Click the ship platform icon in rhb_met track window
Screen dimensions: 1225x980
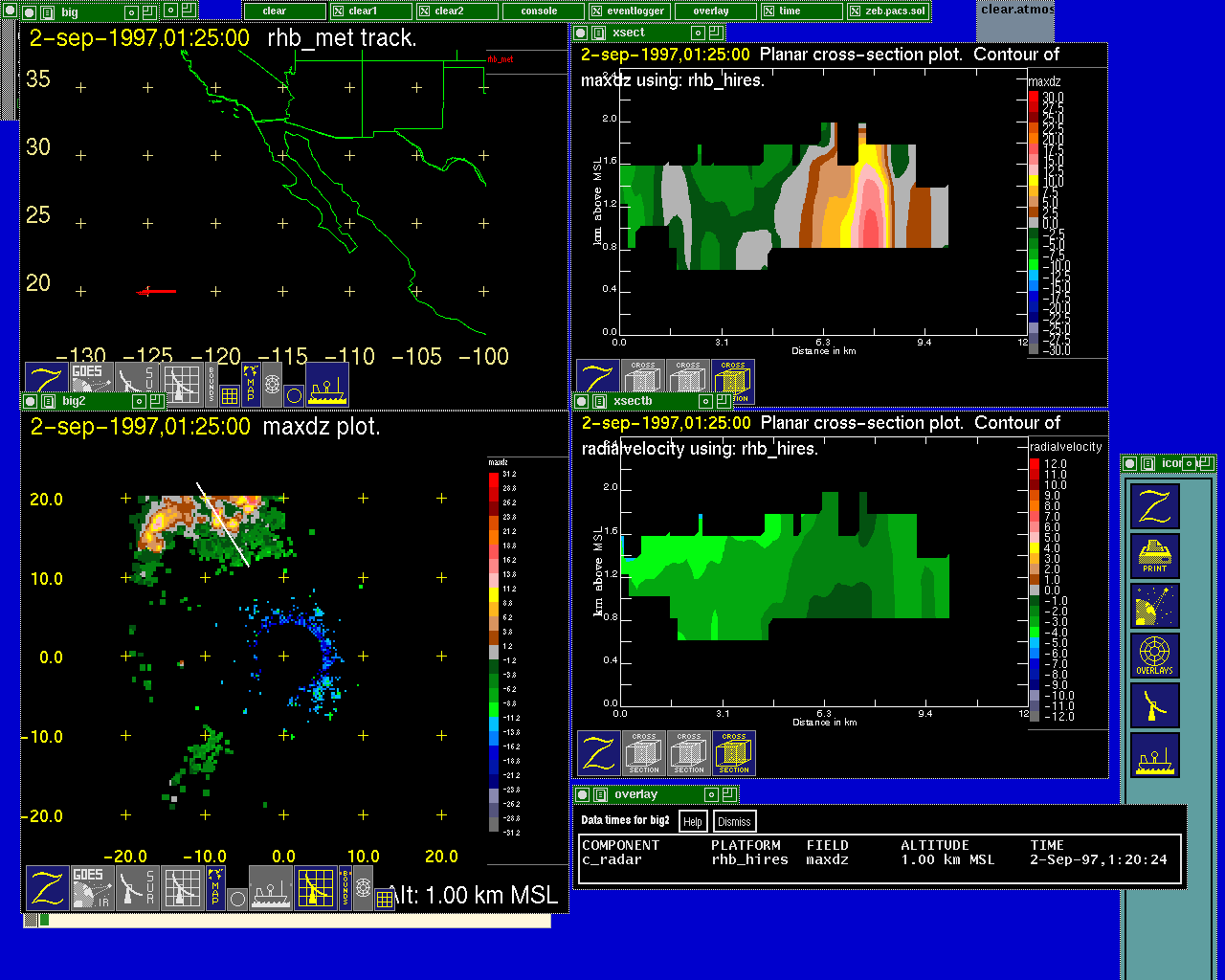[x=326, y=385]
